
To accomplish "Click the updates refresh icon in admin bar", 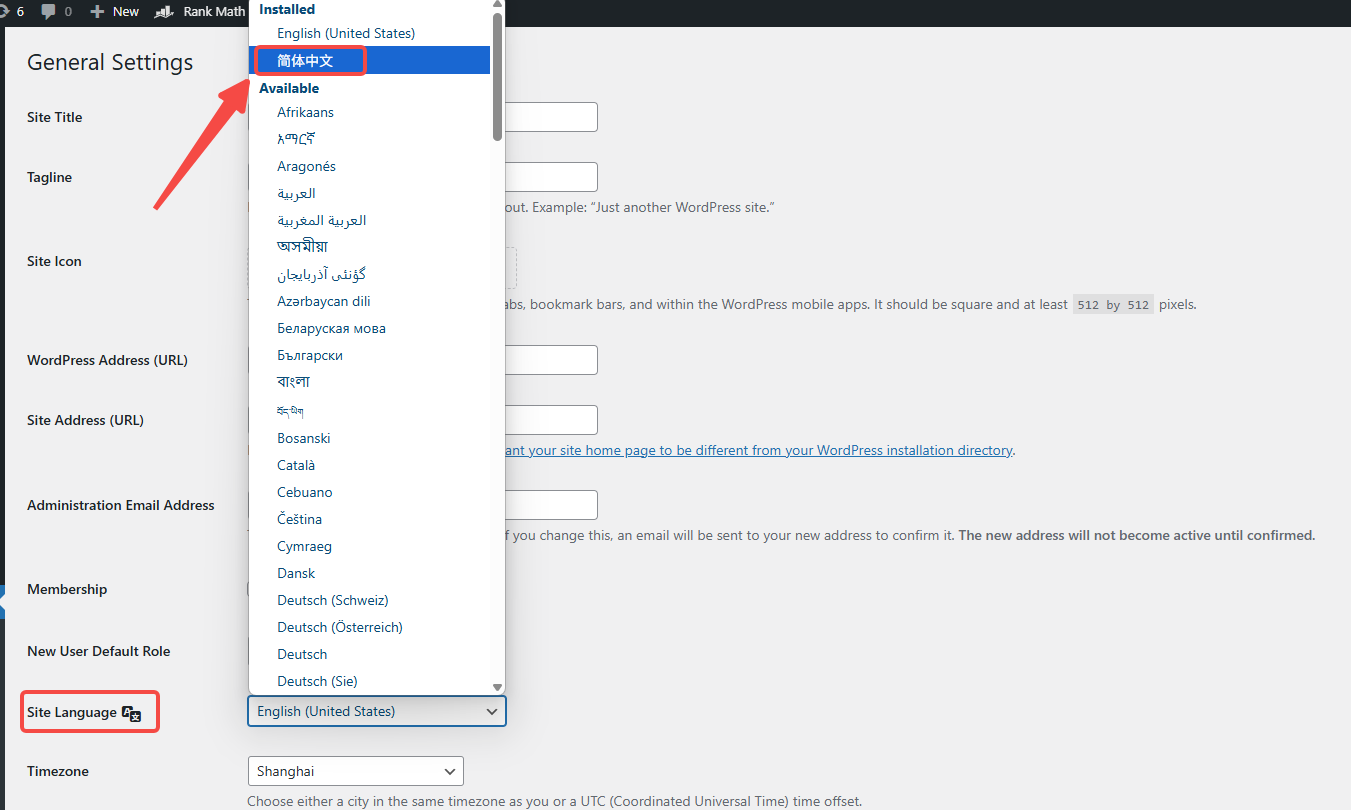I will click(4, 11).
